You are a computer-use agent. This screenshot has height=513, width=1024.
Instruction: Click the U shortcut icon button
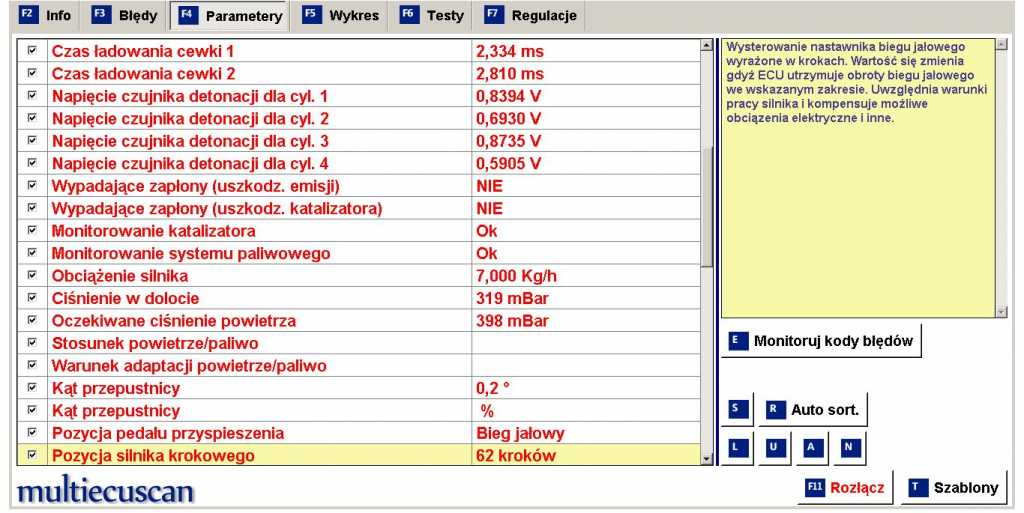pyautogui.click(x=775, y=447)
